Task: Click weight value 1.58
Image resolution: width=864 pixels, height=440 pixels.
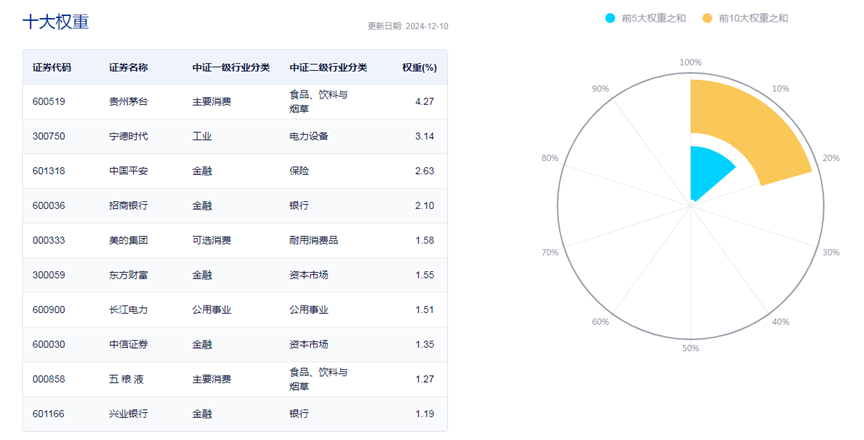Action: pyautogui.click(x=424, y=240)
